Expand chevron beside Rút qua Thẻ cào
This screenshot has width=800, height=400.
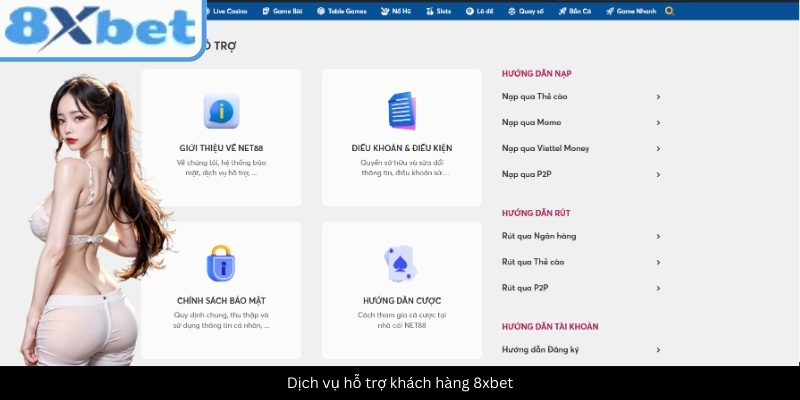pos(658,262)
